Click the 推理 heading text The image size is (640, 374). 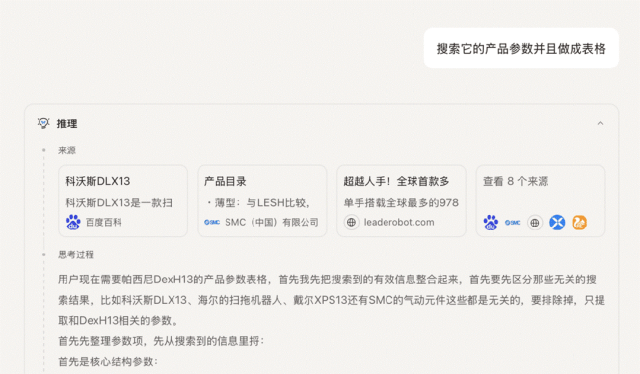point(67,123)
